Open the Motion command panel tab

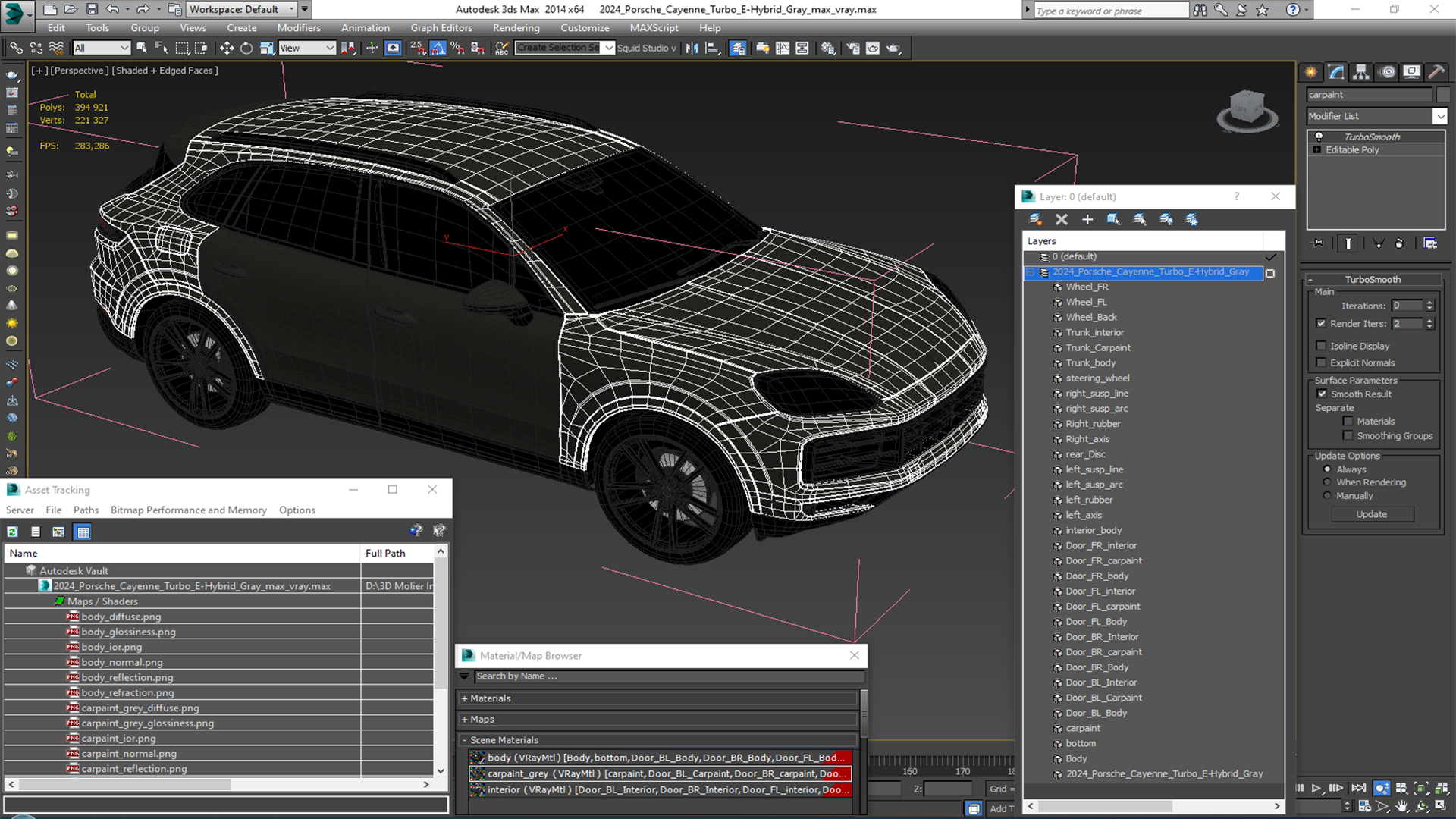(1388, 72)
